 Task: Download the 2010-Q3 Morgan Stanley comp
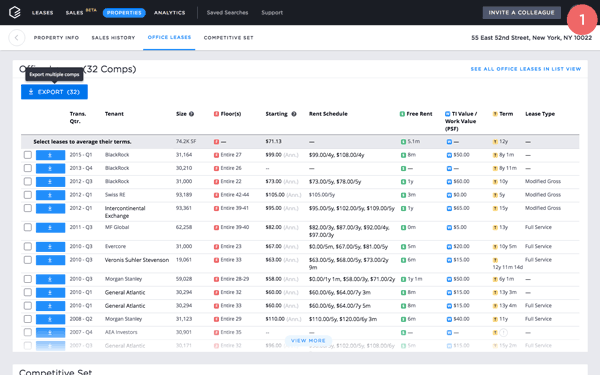[x=50, y=279]
